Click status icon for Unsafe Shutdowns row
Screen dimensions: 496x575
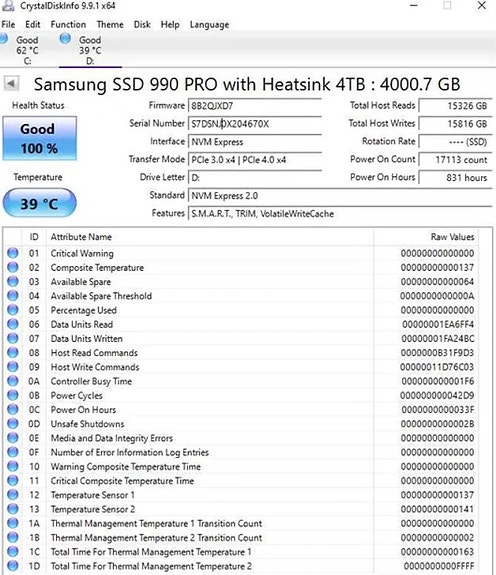[x=13, y=424]
